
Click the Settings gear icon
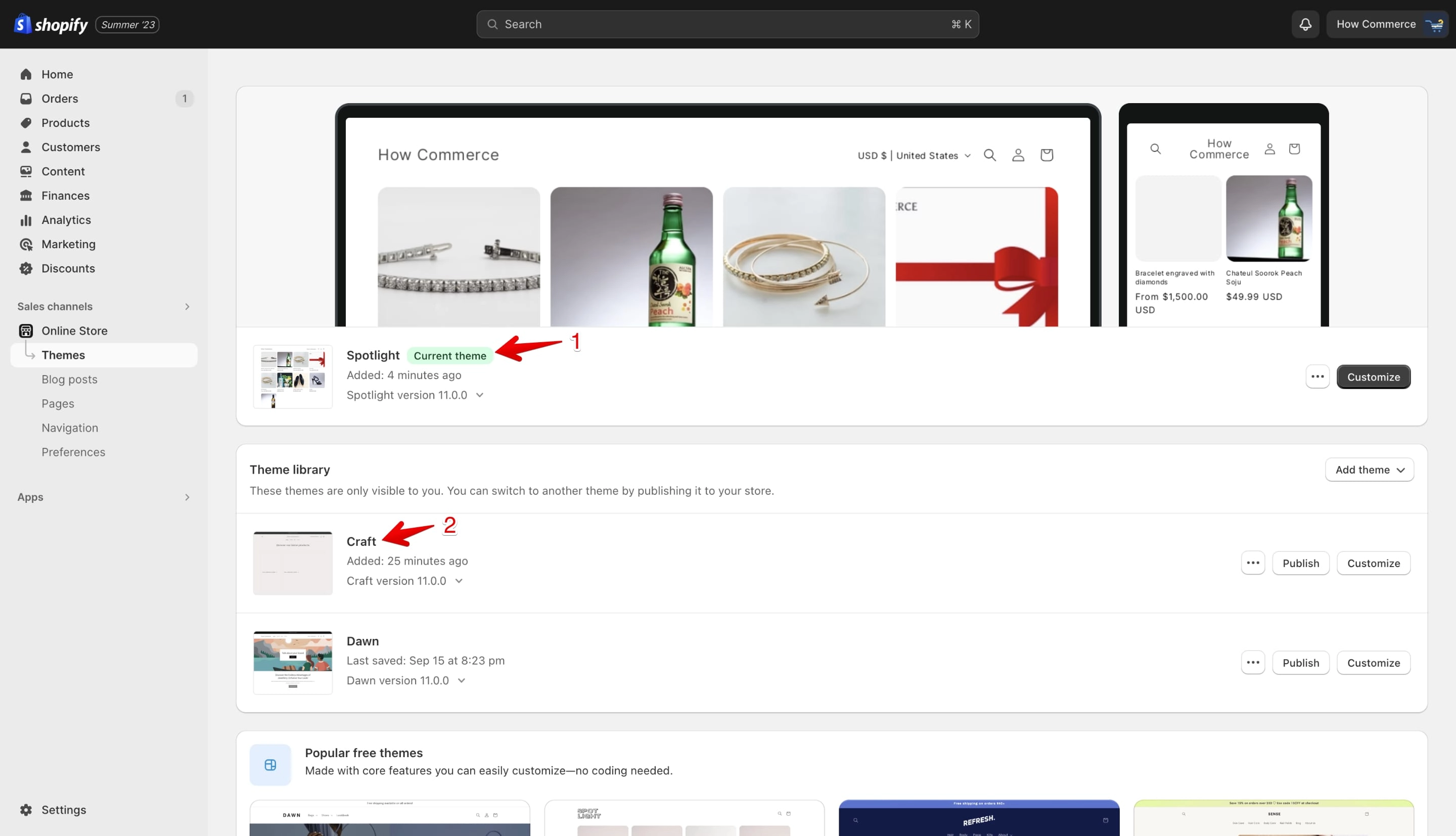point(26,810)
